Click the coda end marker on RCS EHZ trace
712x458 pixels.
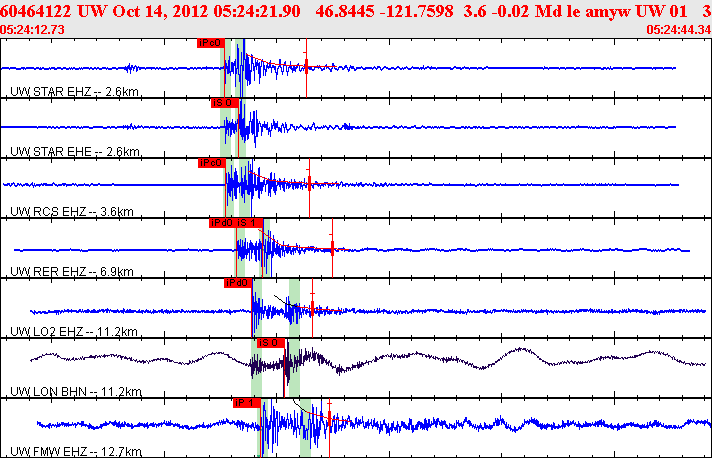(x=309, y=184)
